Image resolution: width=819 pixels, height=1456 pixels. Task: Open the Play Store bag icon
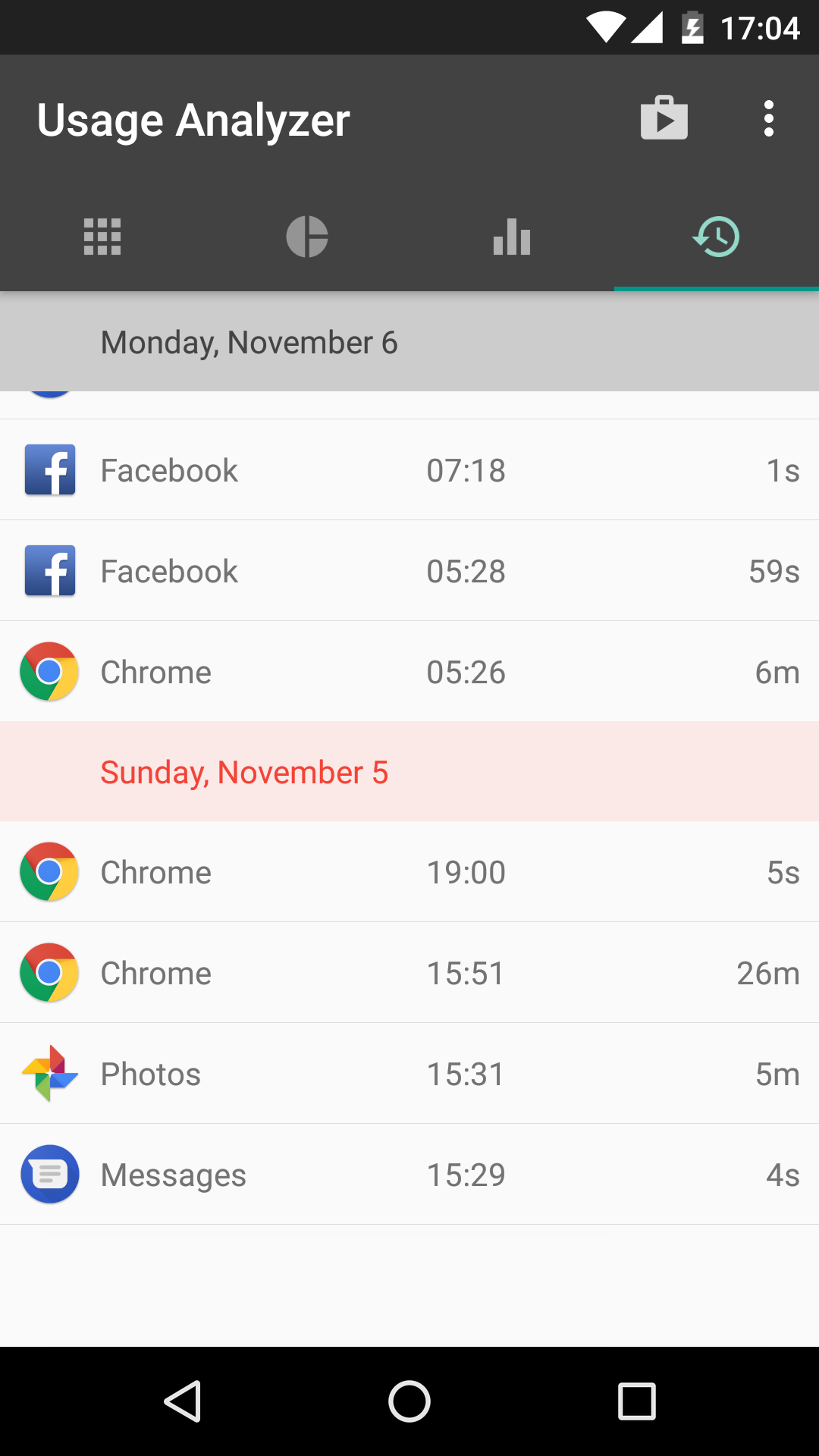click(x=664, y=118)
